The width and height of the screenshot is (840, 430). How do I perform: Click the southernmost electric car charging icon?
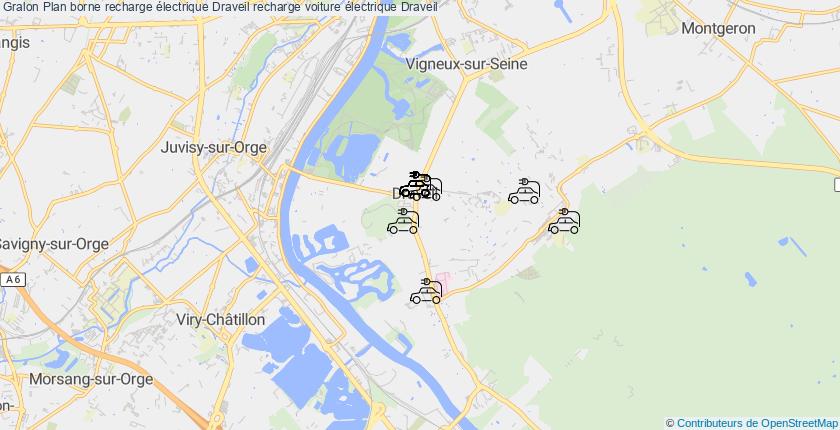426,291
